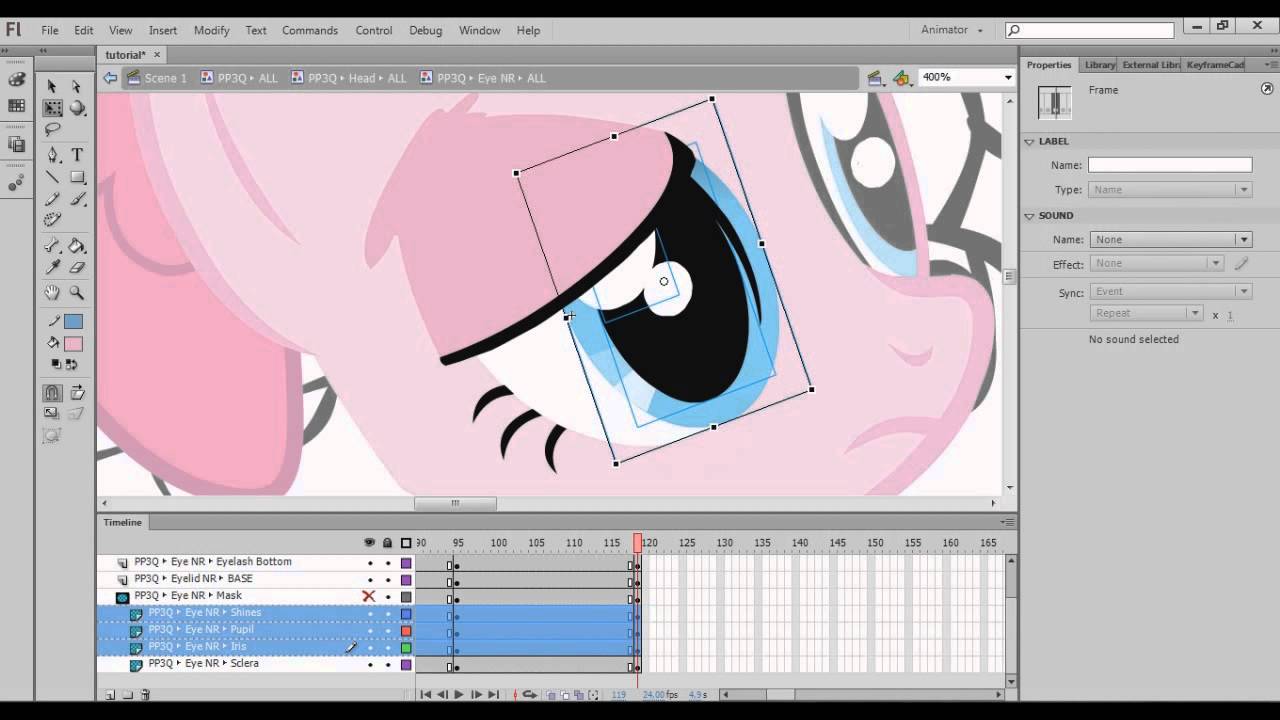Switch to the KeyframeCad tab
This screenshot has height=720, width=1280.
1215,65
